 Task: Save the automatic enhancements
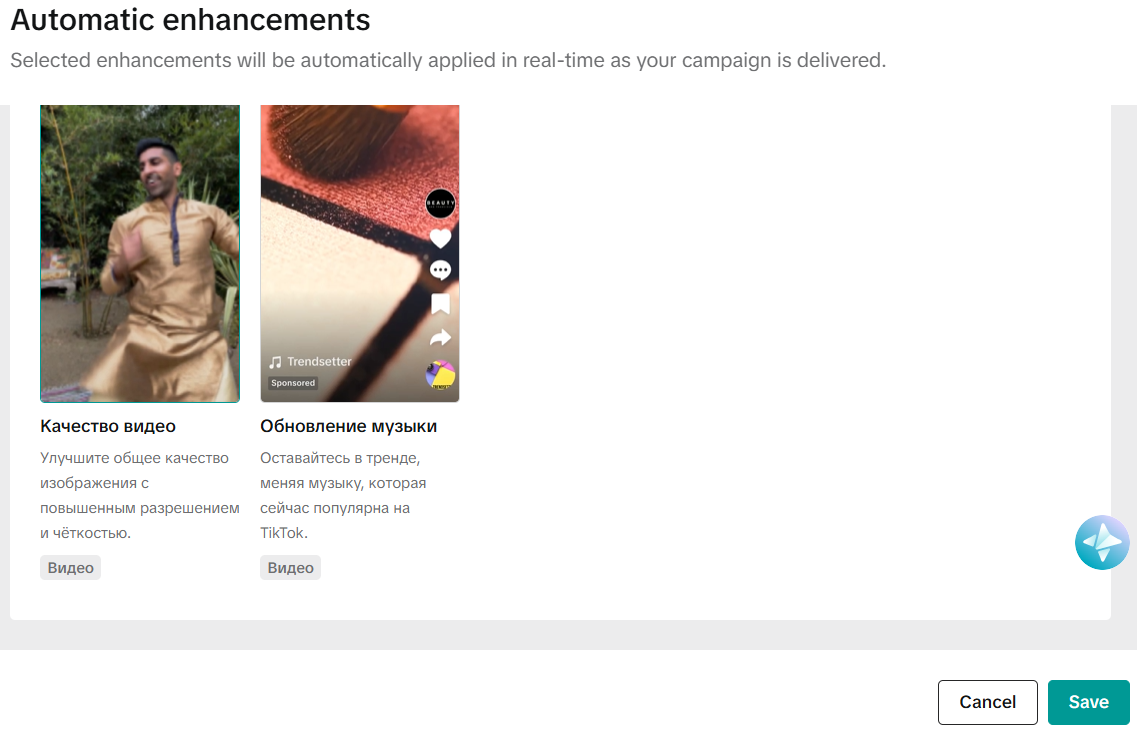tap(1088, 702)
